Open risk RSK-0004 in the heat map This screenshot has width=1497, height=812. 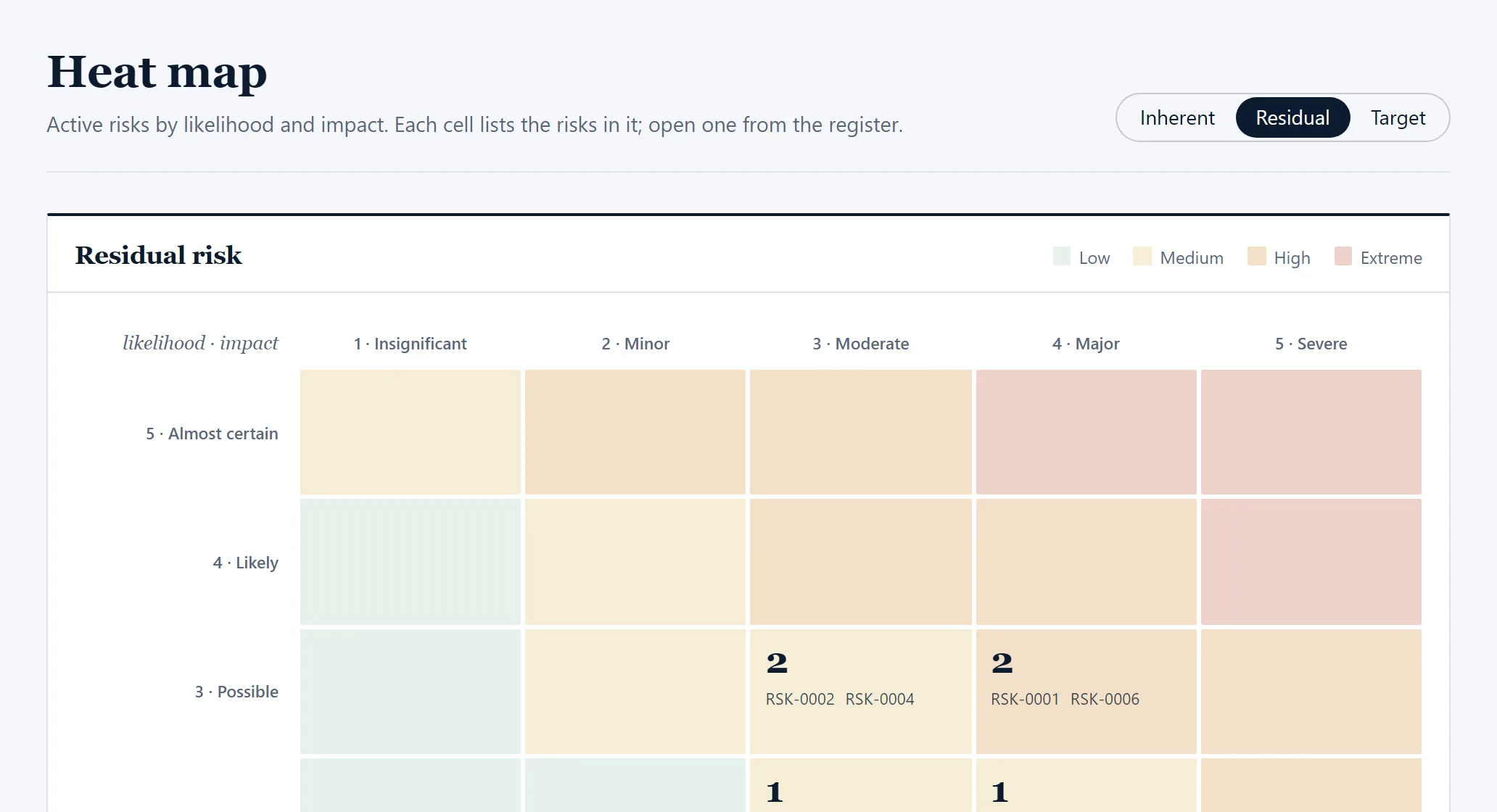880,699
